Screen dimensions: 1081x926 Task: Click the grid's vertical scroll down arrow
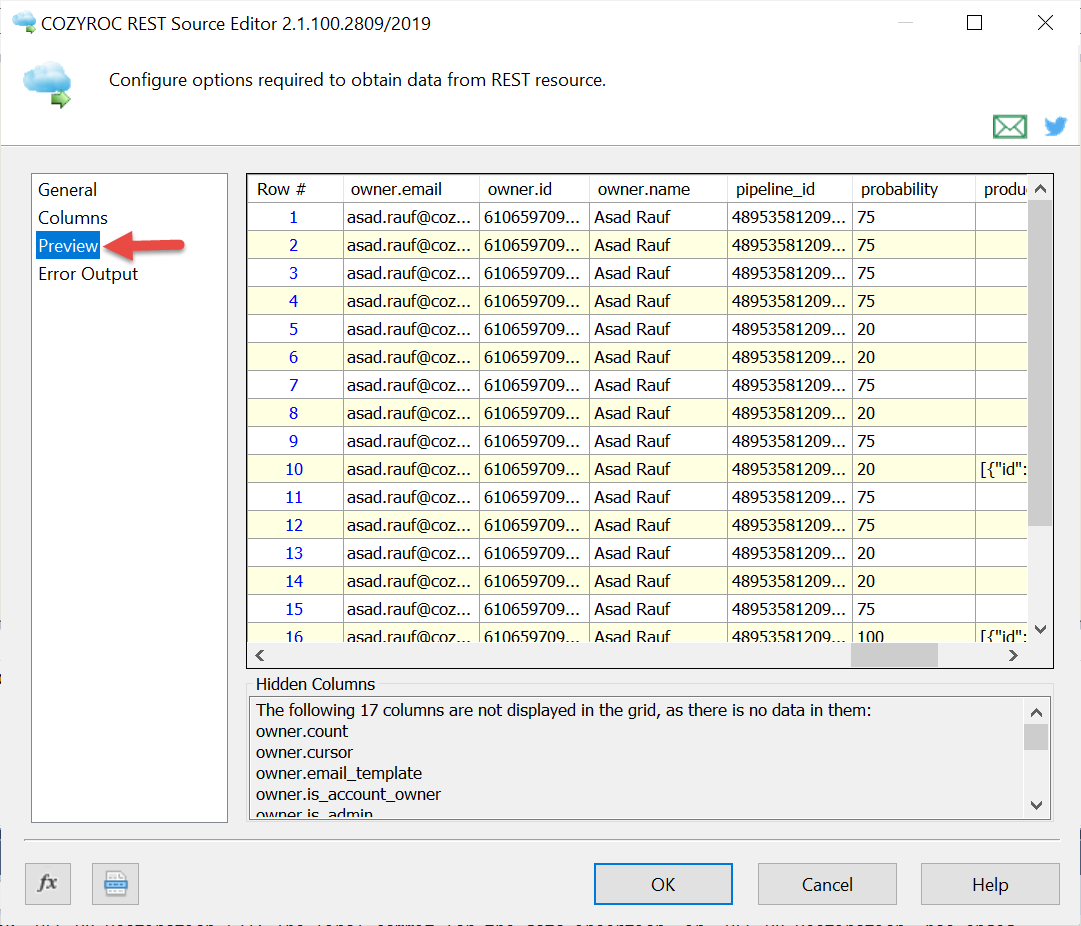(x=1040, y=629)
